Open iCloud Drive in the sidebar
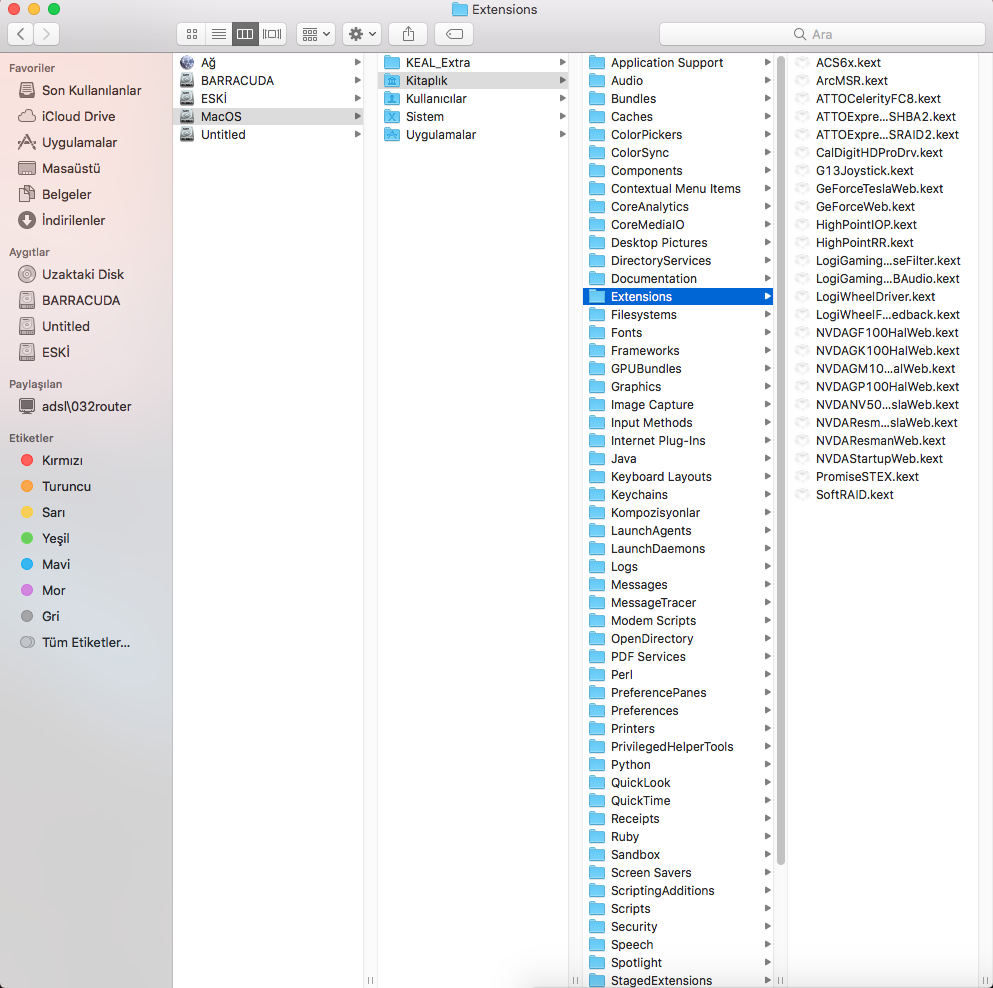 pyautogui.click(x=78, y=116)
